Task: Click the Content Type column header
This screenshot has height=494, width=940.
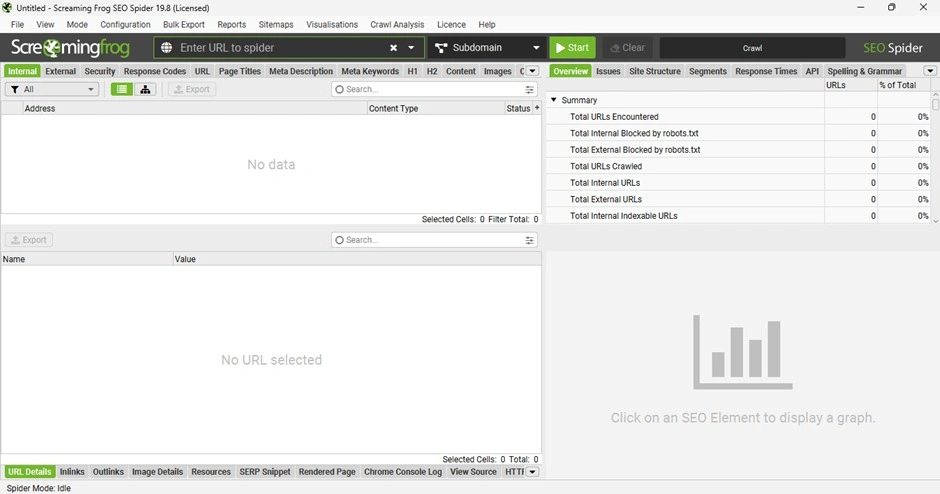Action: click(x=435, y=108)
